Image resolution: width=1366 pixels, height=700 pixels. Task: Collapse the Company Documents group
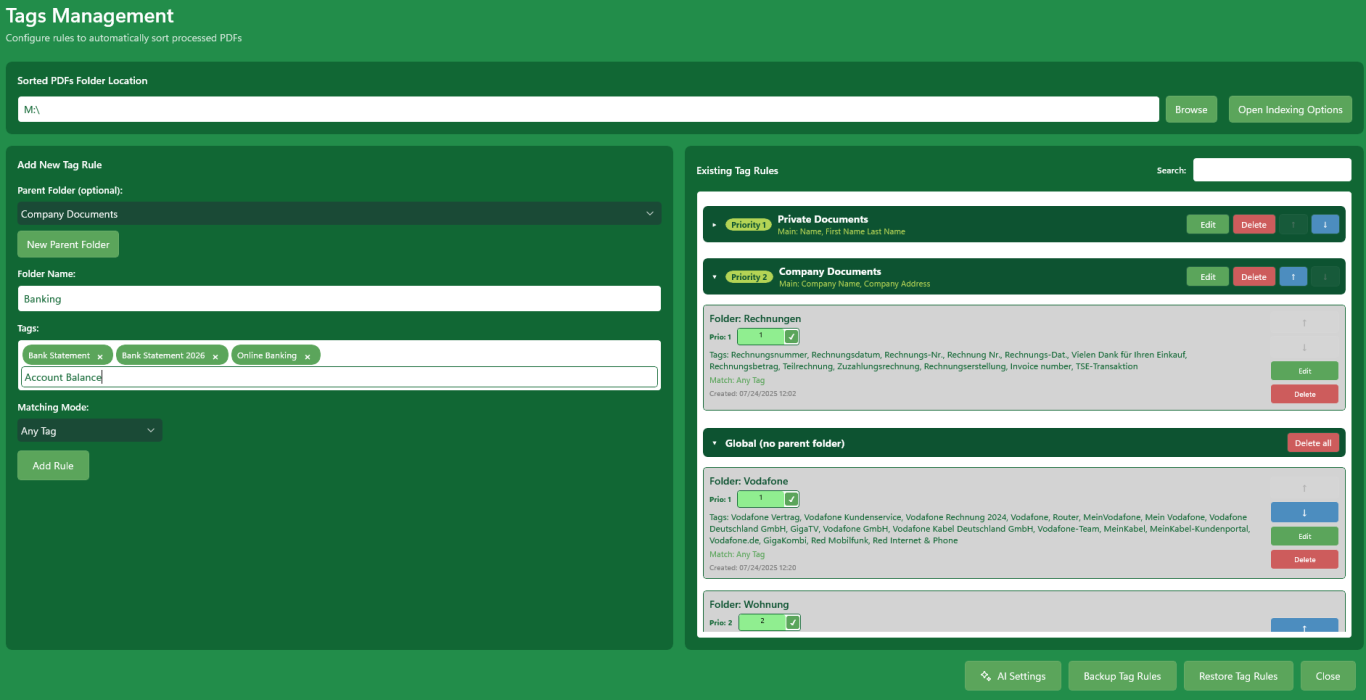714,277
